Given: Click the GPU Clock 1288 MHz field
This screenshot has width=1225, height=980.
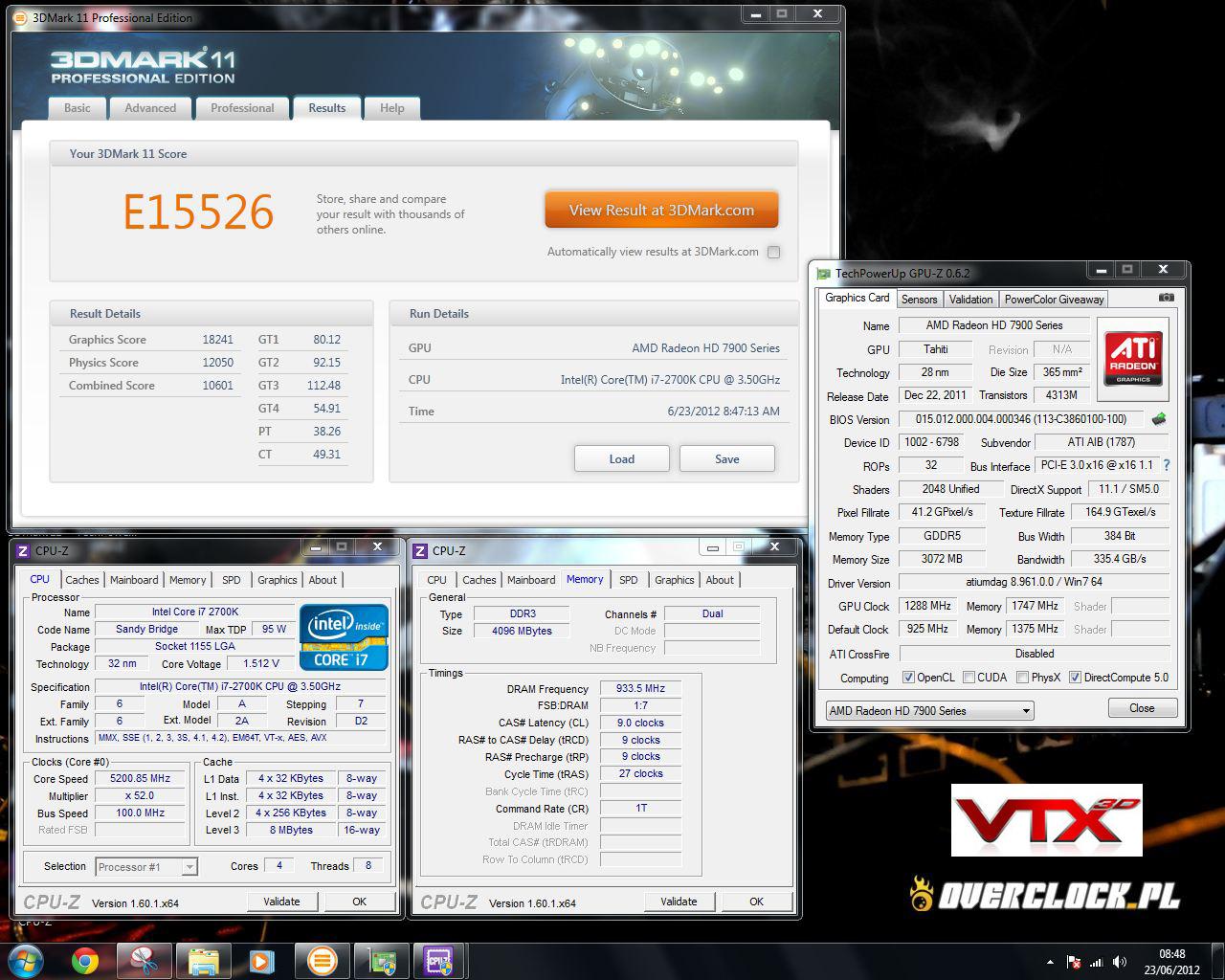Looking at the screenshot, I should pos(927,606).
